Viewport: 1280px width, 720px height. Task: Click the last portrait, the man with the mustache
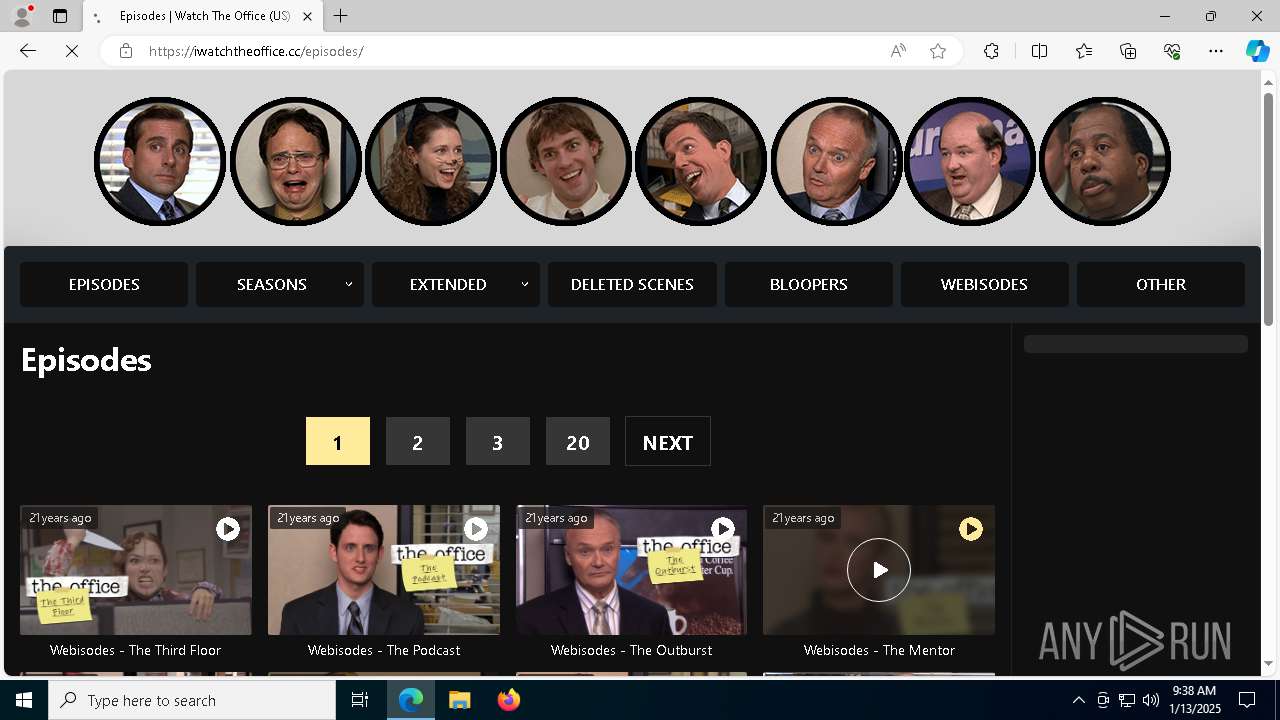1105,161
